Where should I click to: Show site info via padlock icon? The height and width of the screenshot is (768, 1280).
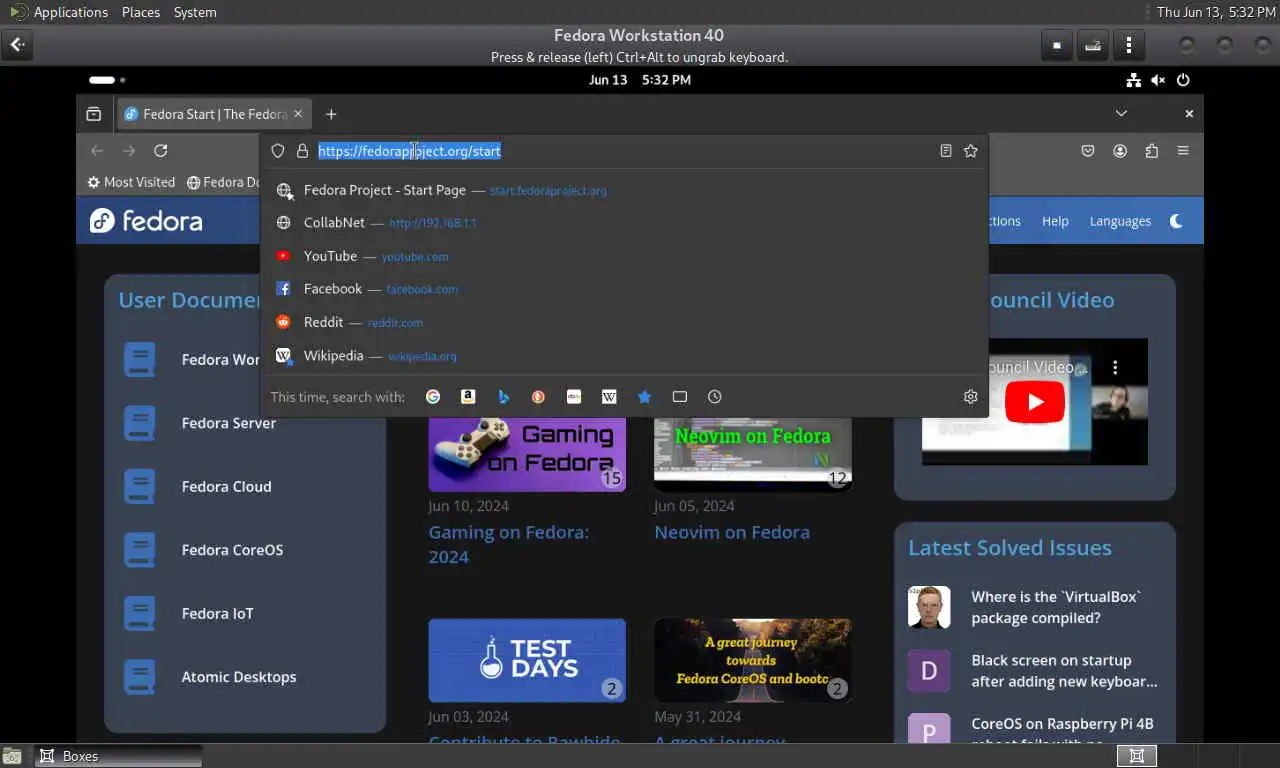(x=302, y=151)
